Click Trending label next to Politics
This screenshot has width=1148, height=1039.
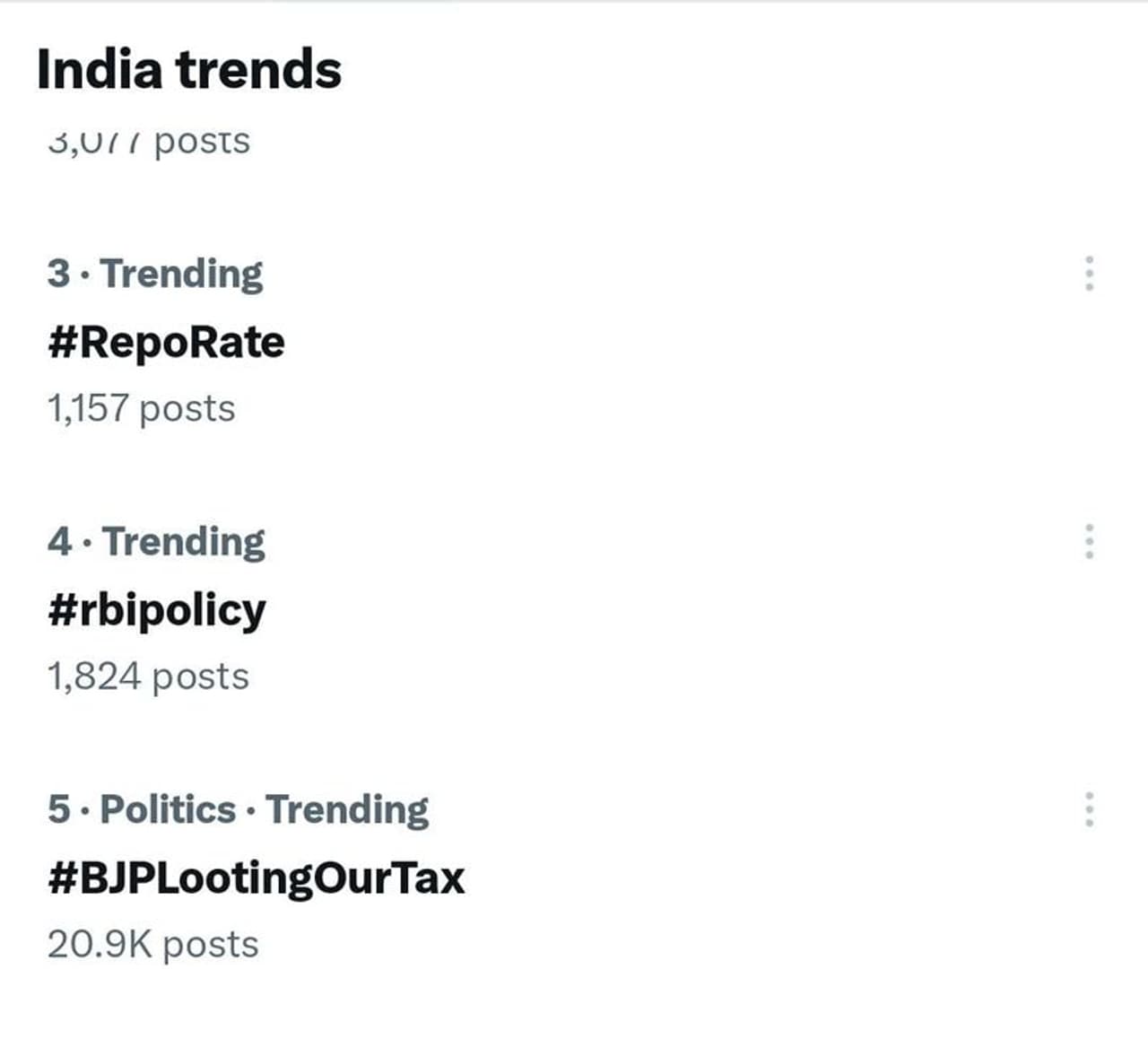tap(347, 809)
